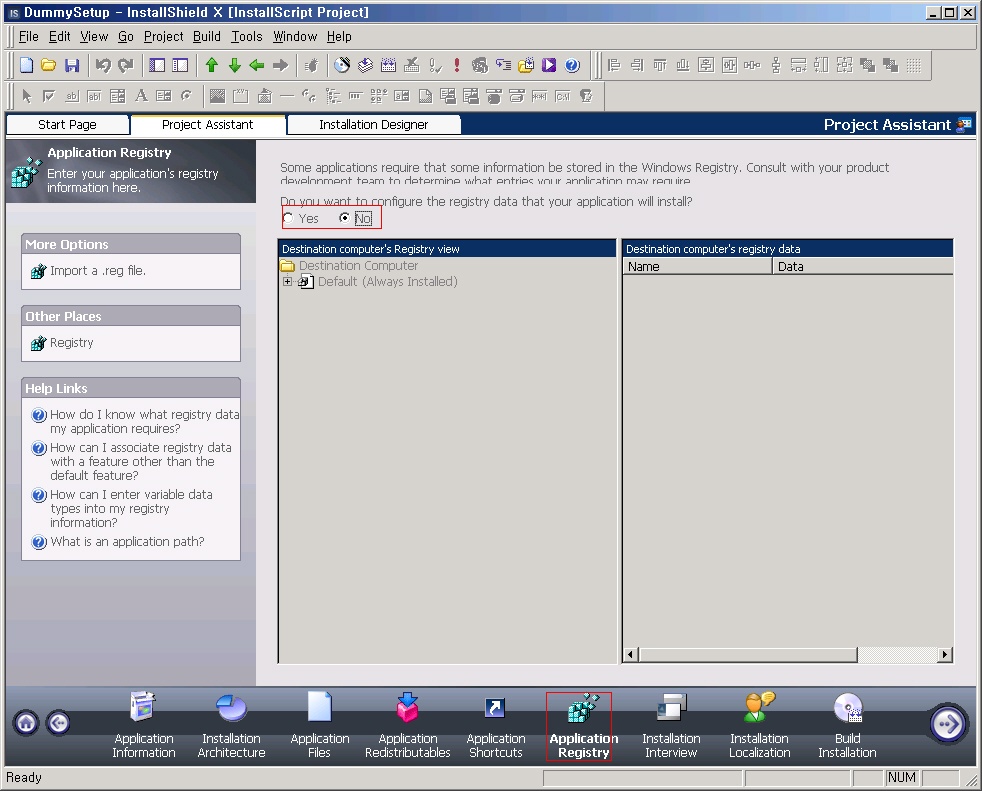
Task: Open the Tools menu
Action: pos(247,36)
